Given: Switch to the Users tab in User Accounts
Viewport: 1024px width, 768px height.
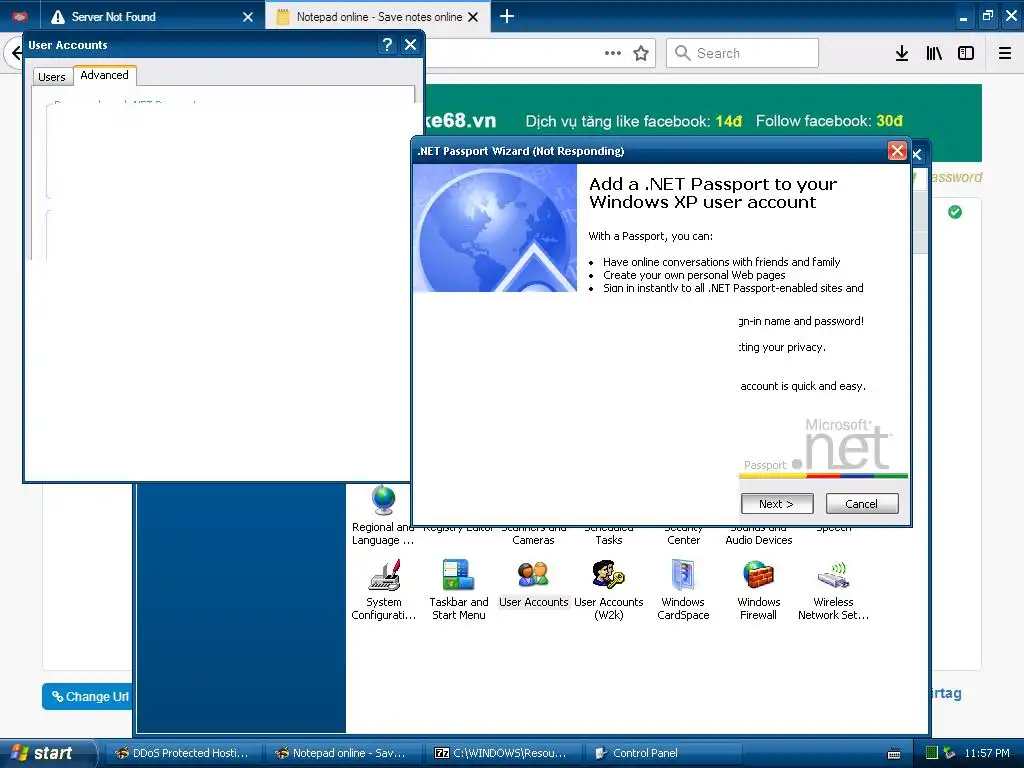Looking at the screenshot, I should (52, 77).
